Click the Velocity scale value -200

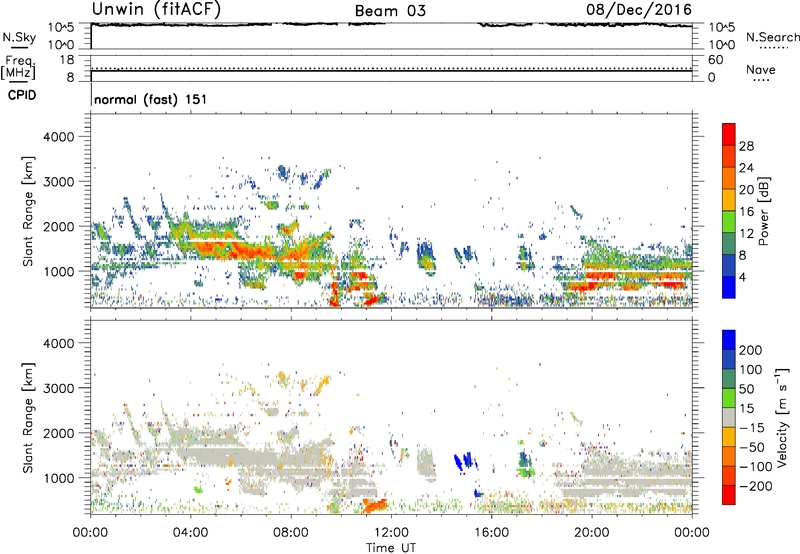tap(755, 486)
